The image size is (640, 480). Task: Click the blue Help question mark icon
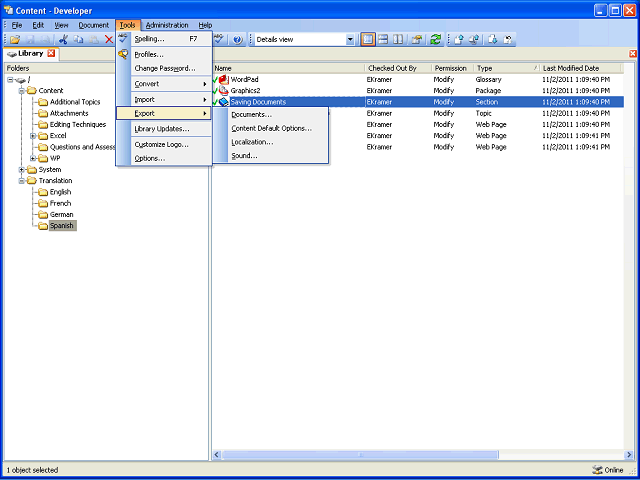(x=238, y=40)
